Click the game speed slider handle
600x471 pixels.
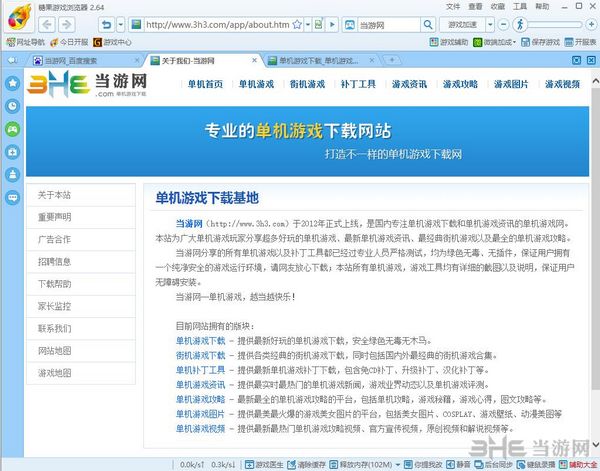pyautogui.click(x=520, y=25)
